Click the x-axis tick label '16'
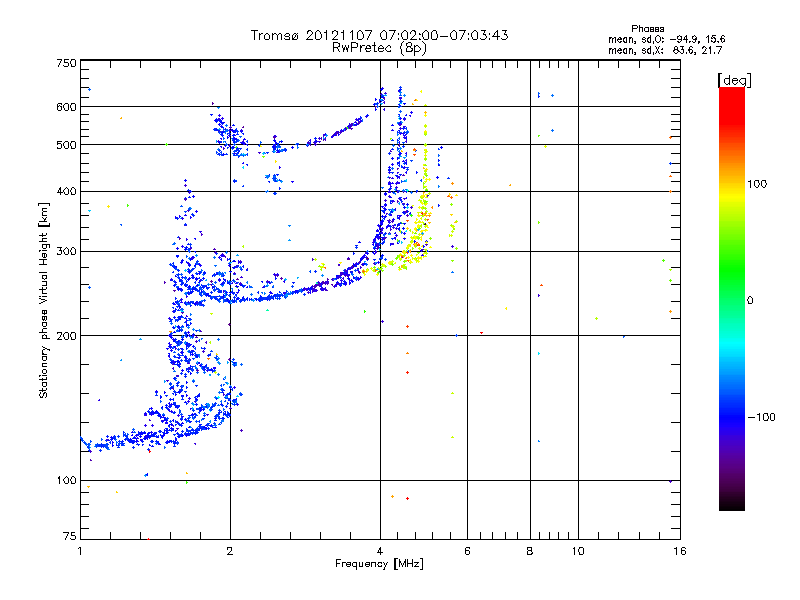Screen dimensions: 800x600 pyautogui.click(x=680, y=551)
